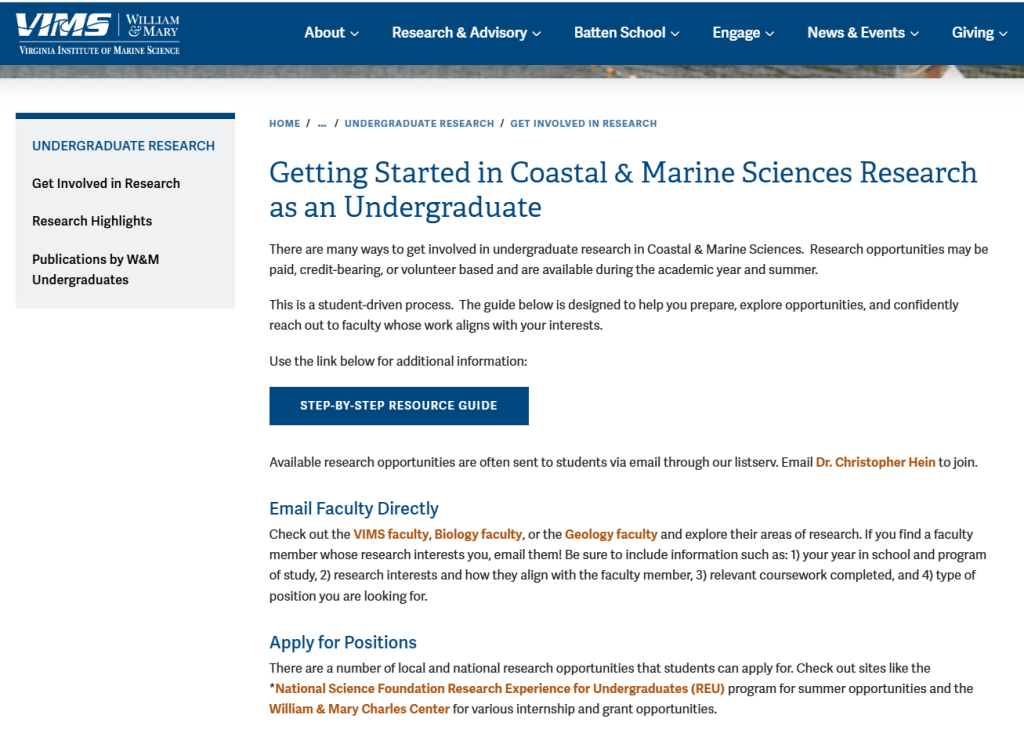Email Dr. Christopher Hein via his link
Viewport: 1024px width, 733px height.
pyautogui.click(x=874, y=462)
